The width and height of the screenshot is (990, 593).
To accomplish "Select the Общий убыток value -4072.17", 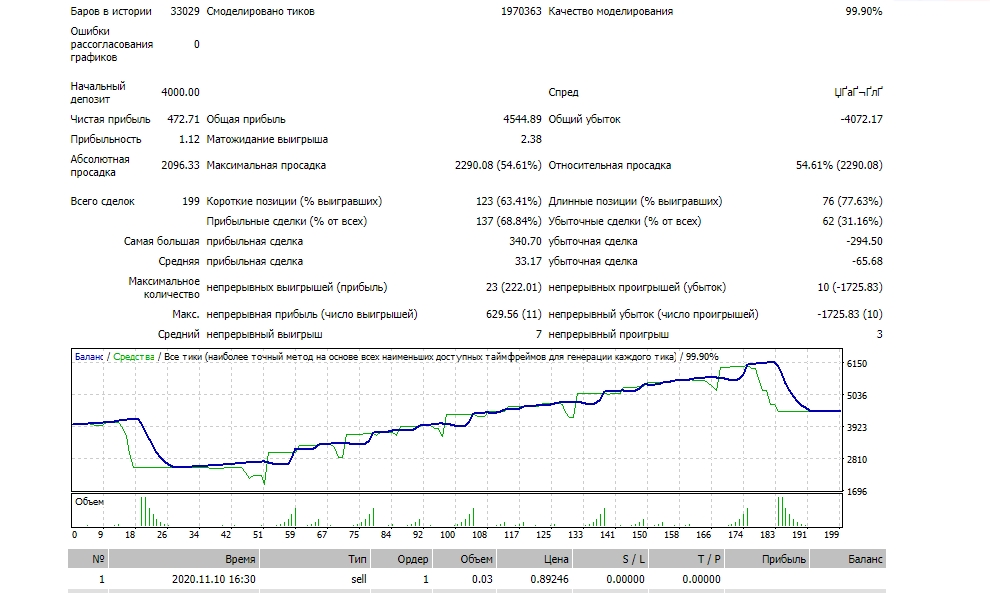I will click(861, 119).
